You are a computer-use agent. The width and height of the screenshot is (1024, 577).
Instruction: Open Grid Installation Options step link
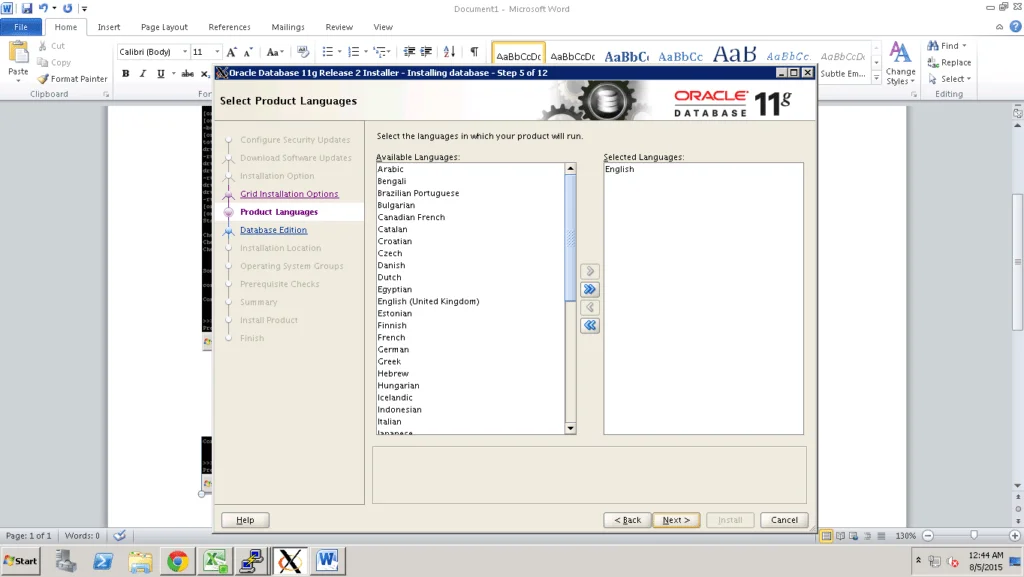(x=289, y=194)
